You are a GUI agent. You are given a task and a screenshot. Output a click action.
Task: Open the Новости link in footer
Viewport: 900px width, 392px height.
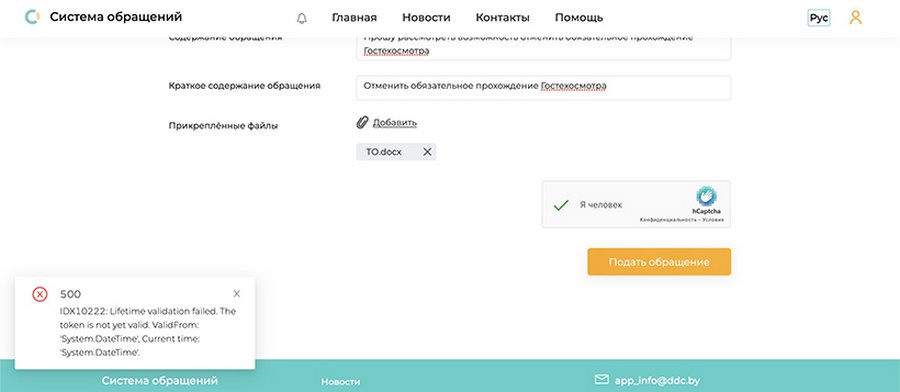tap(340, 382)
